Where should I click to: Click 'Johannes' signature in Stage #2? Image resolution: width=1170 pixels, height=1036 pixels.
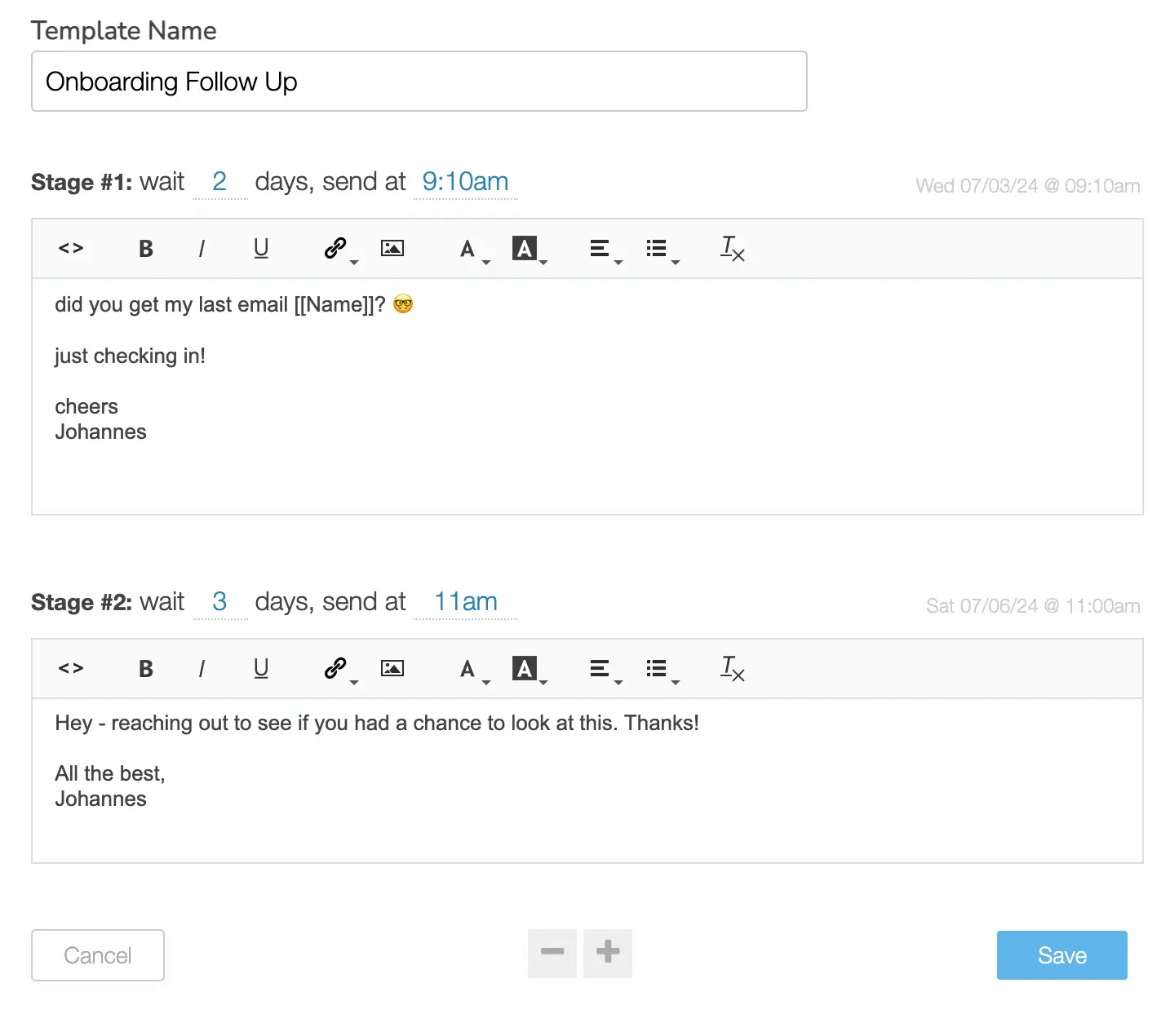click(100, 799)
